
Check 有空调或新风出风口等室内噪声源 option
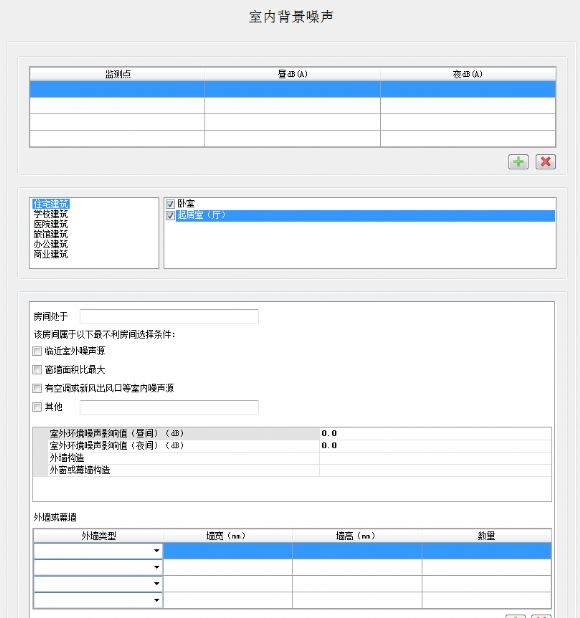37,388
